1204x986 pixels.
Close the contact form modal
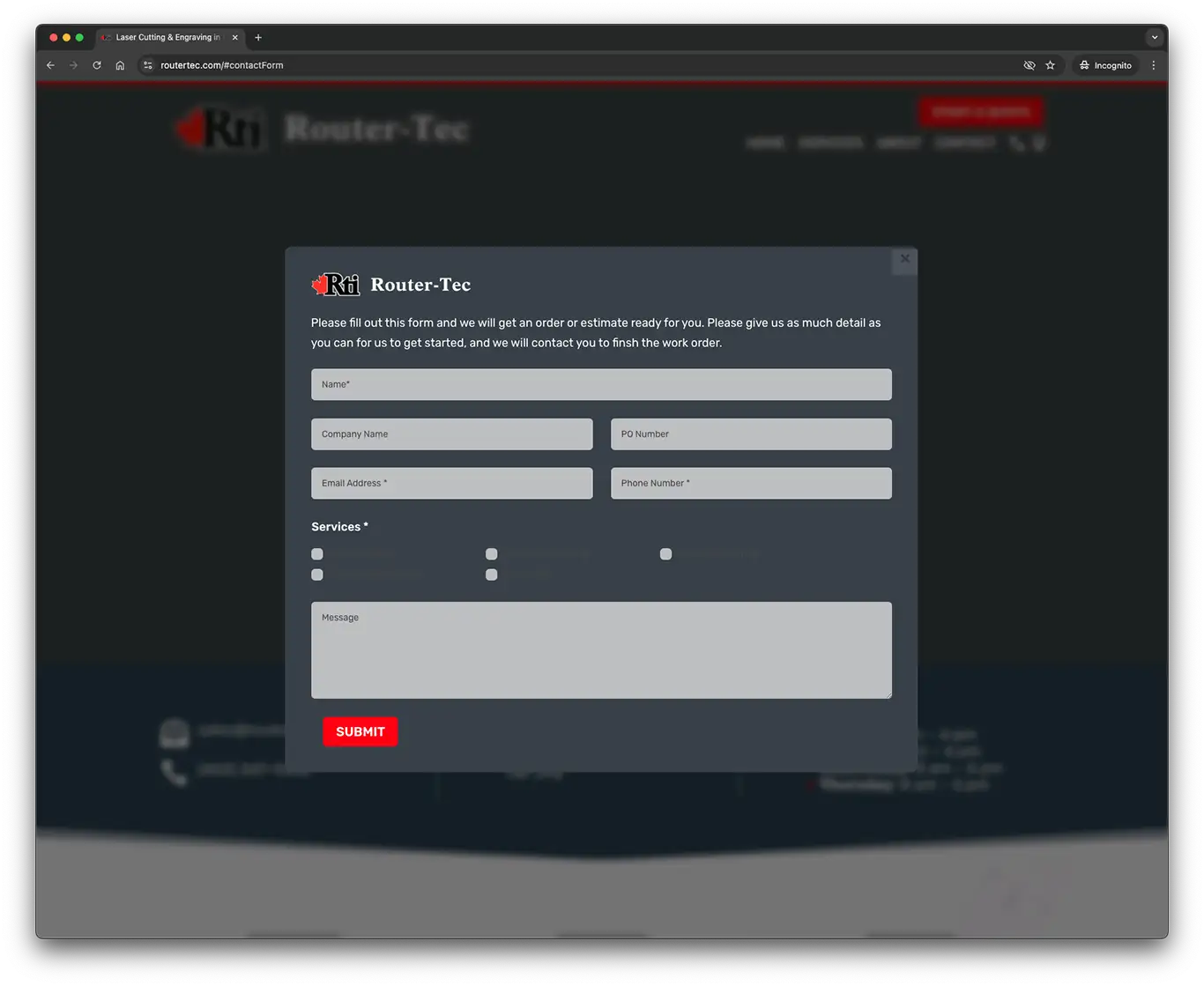[904, 259]
